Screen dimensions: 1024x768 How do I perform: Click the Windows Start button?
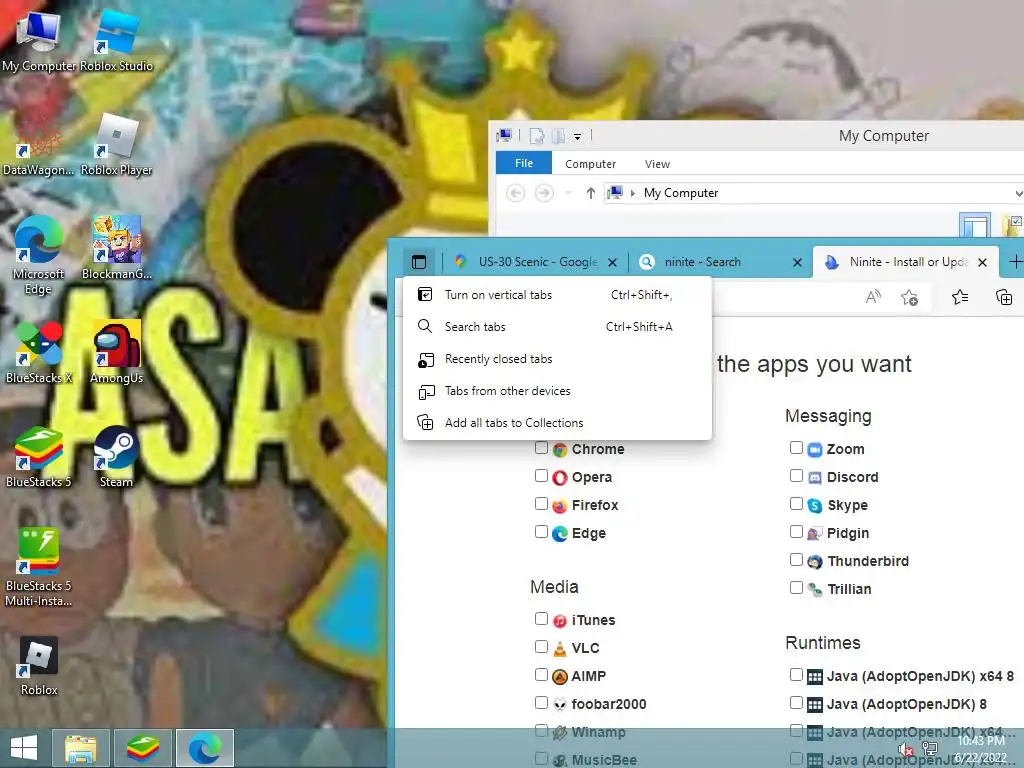(24, 748)
